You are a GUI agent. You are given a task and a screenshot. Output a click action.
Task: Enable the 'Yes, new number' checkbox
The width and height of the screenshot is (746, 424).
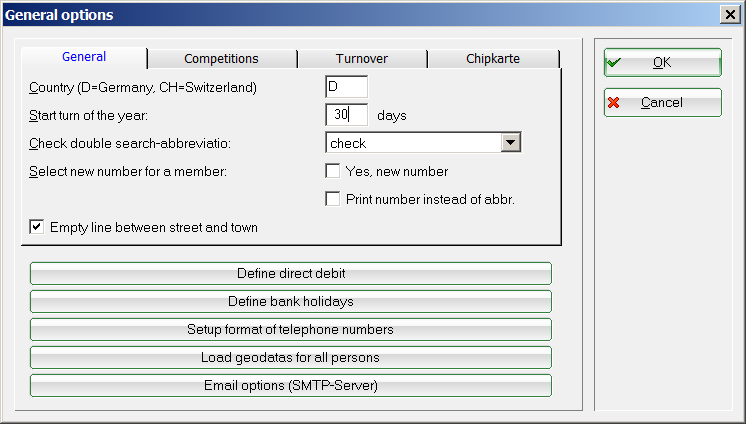pyautogui.click(x=333, y=171)
